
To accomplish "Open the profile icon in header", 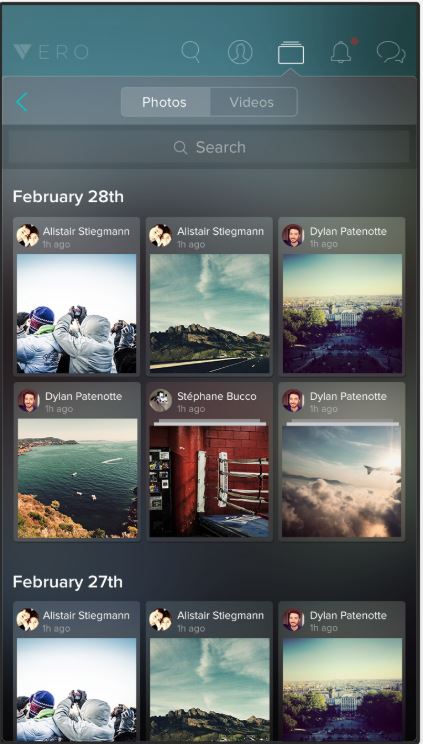I will pos(240,52).
